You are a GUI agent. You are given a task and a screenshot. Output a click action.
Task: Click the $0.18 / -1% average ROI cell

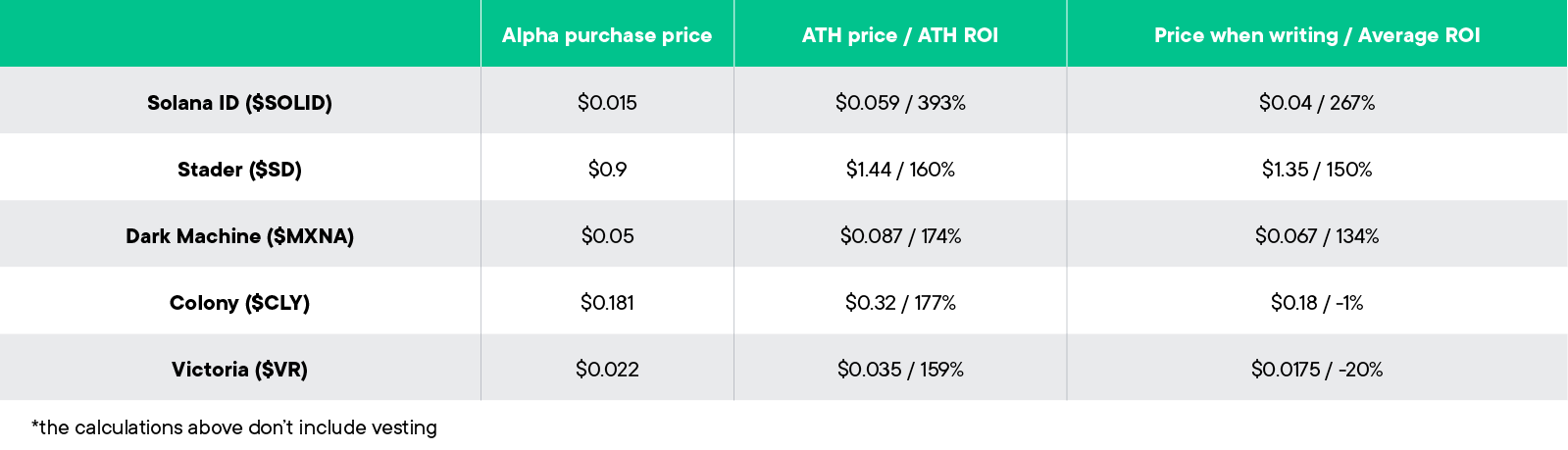point(1316,302)
